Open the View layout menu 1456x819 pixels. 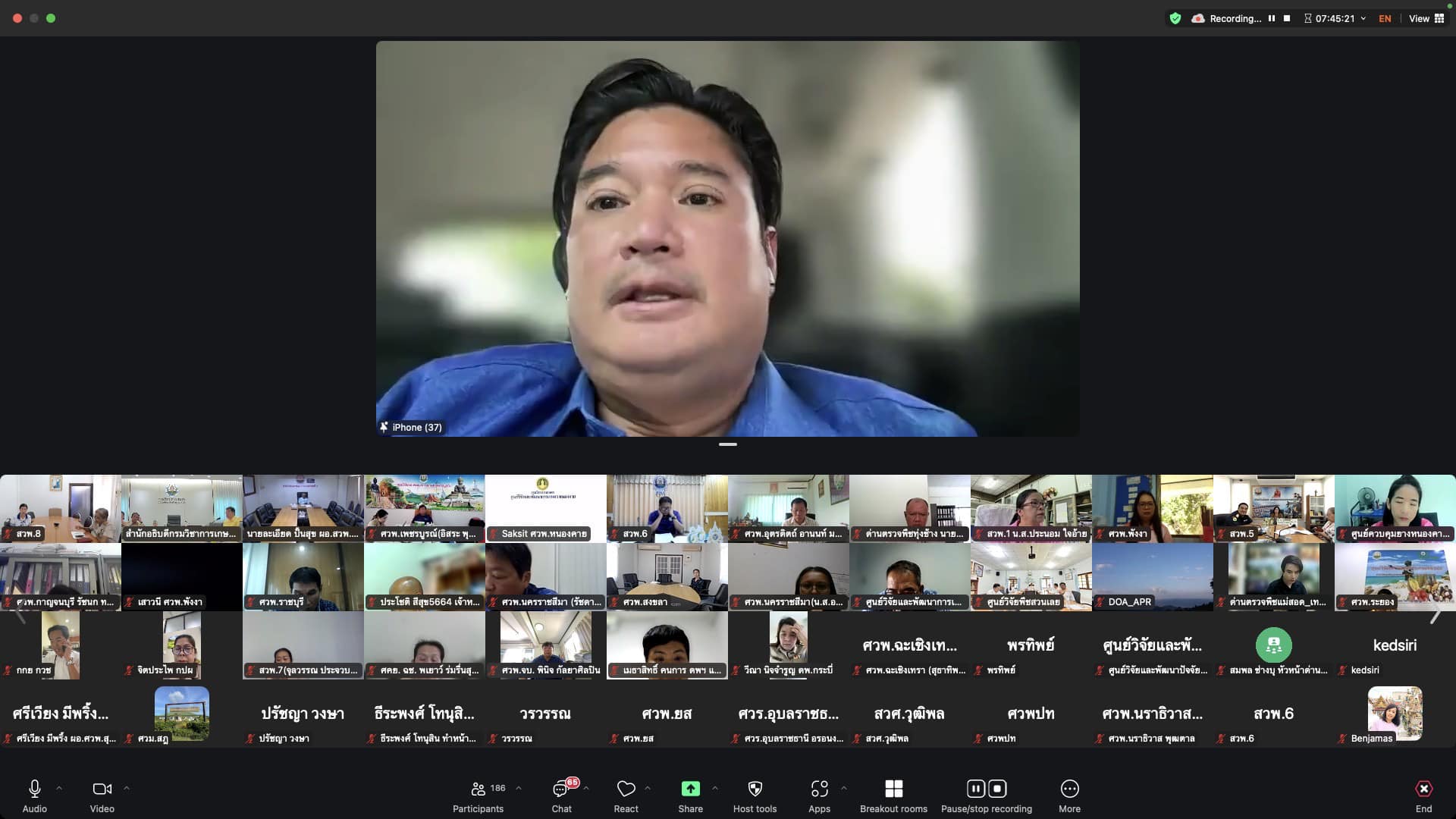[x=1426, y=18]
